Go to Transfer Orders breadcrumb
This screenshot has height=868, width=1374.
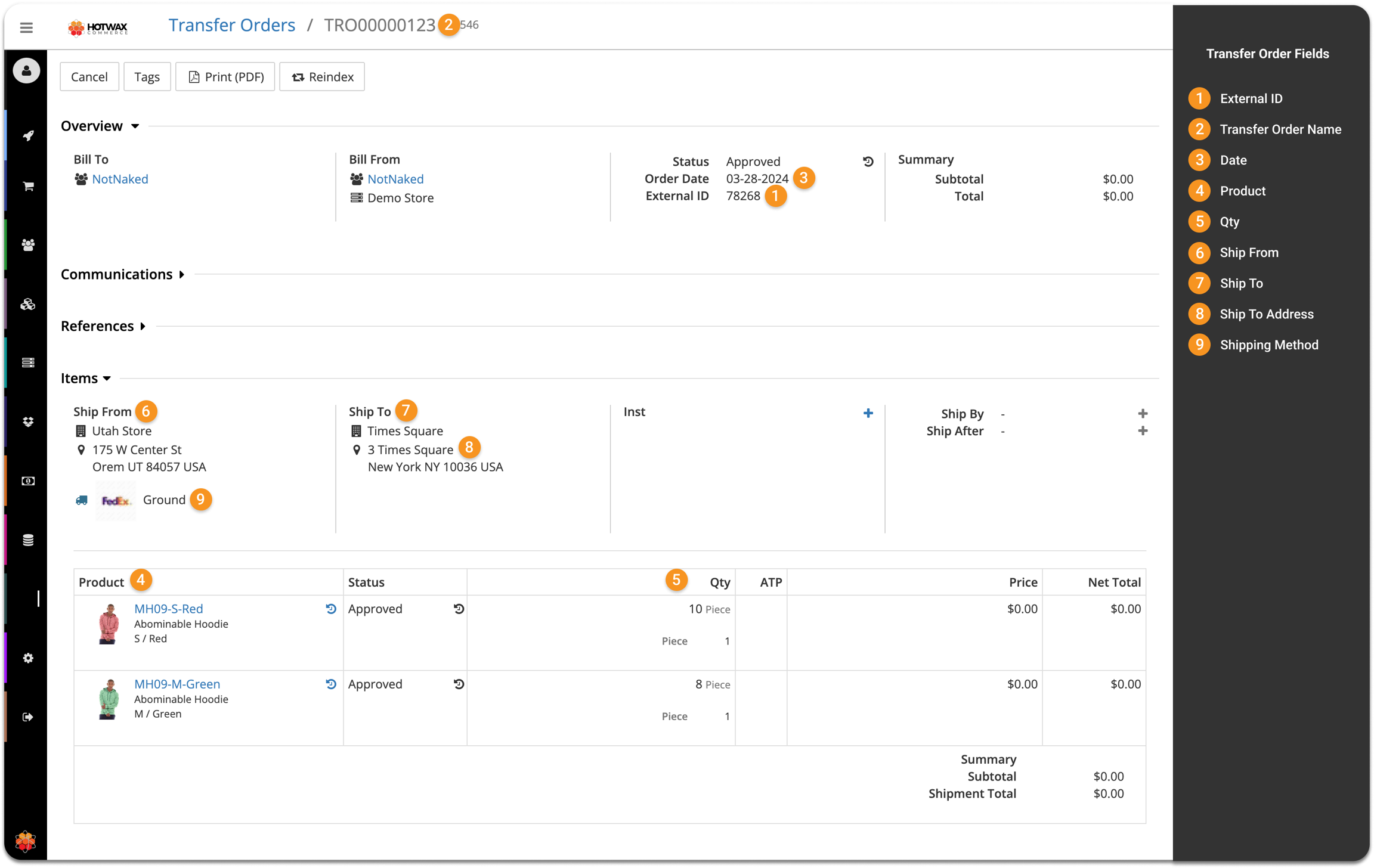pos(231,25)
